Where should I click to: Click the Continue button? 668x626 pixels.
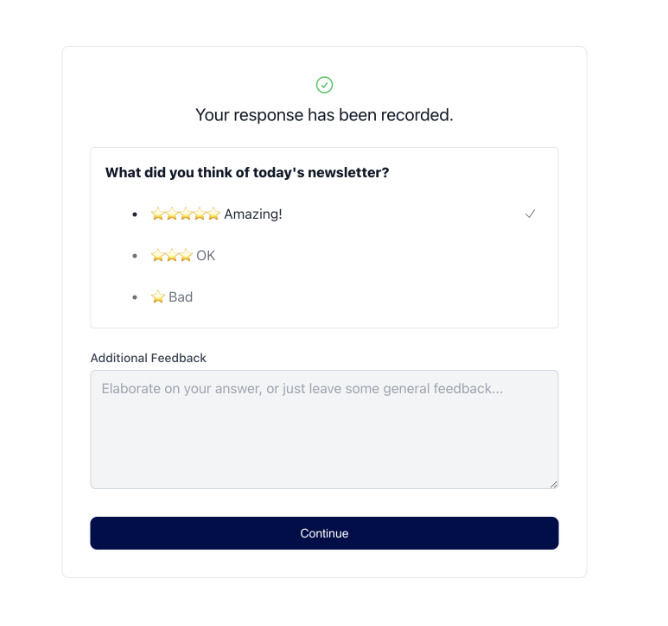(x=324, y=533)
